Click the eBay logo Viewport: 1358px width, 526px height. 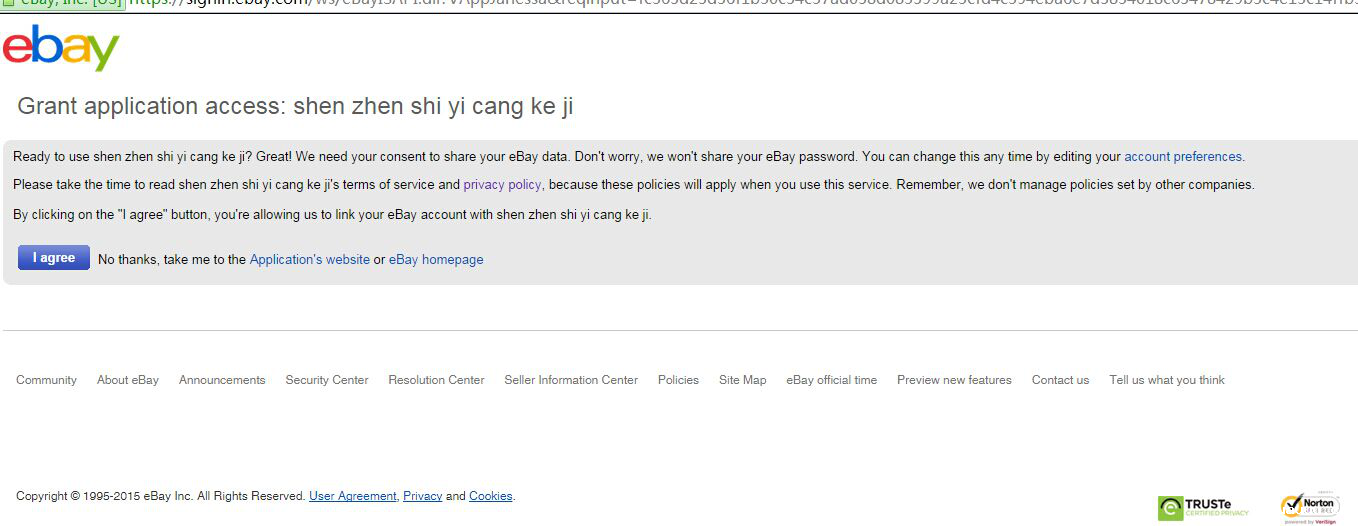(61, 49)
